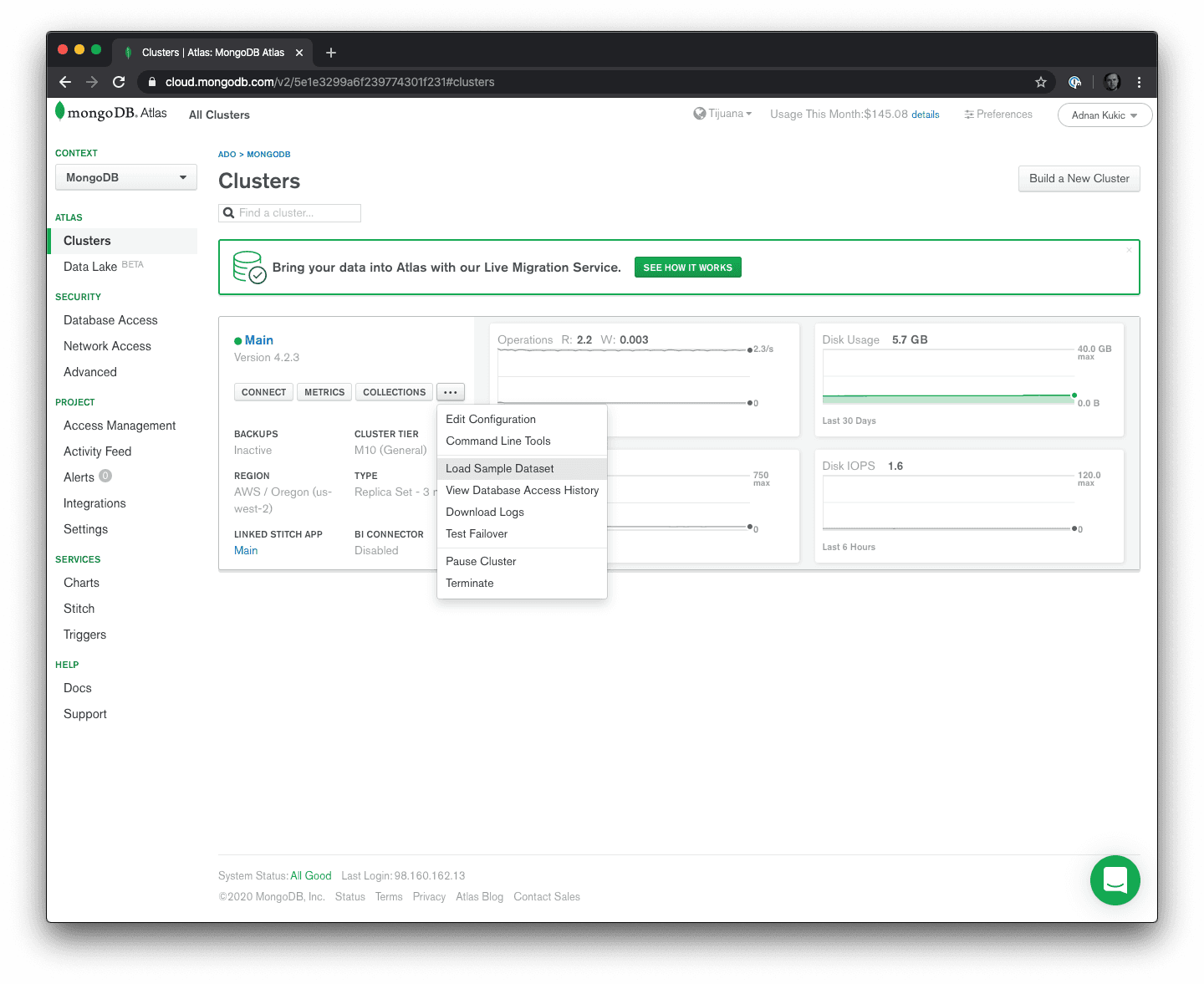This screenshot has width=1204, height=984.
Task: Open the Adnan Kukic user dropdown
Action: point(1105,115)
